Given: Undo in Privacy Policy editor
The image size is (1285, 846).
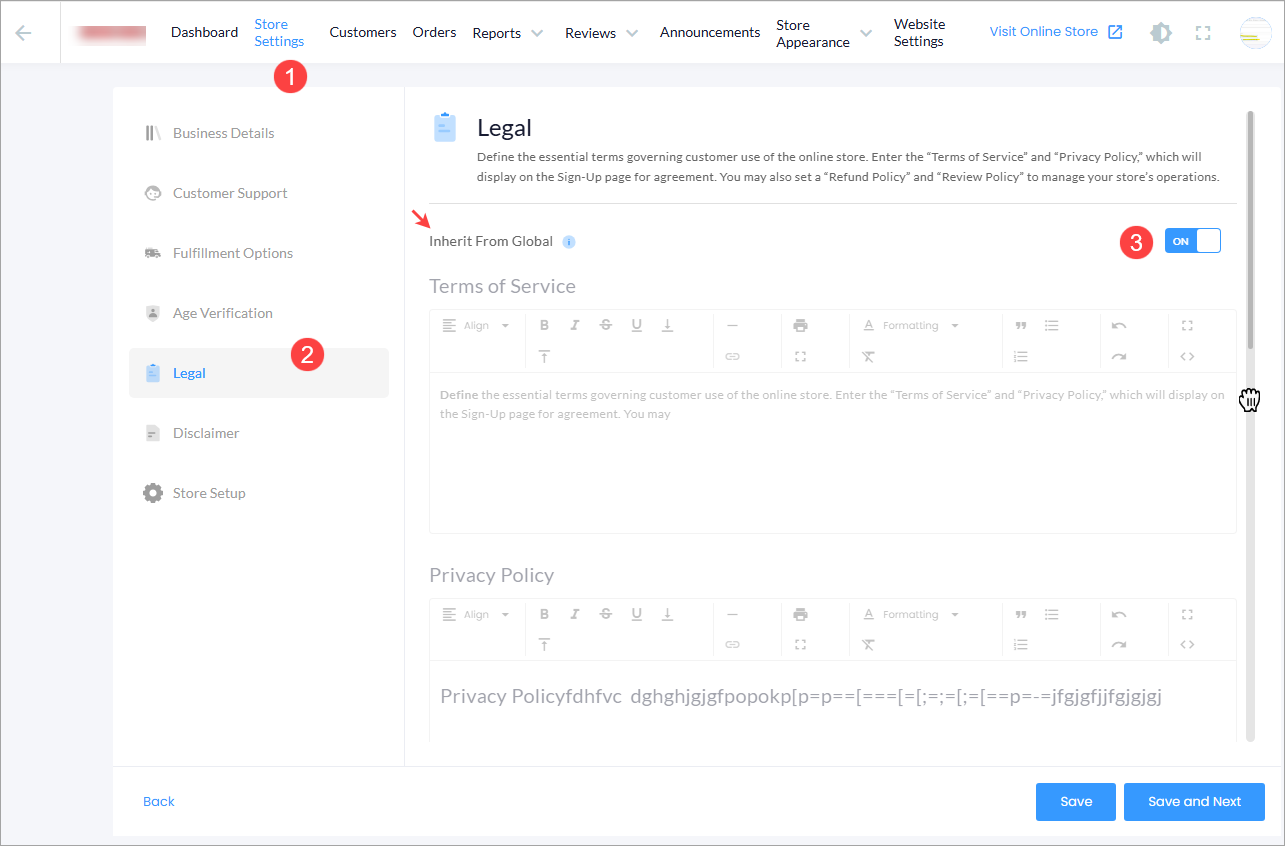Looking at the screenshot, I should 1119,614.
